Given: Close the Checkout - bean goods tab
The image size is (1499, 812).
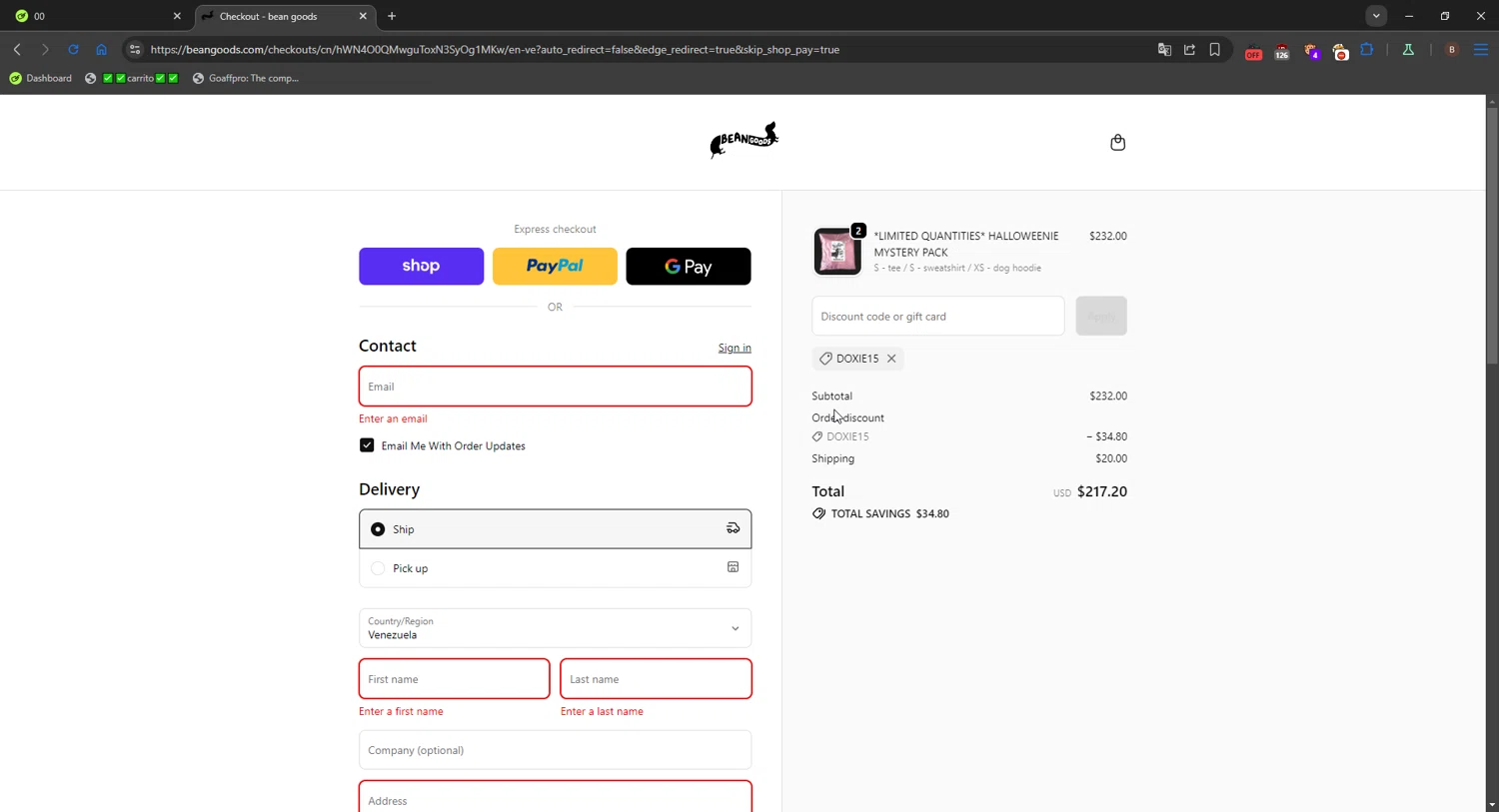Looking at the screenshot, I should (363, 16).
